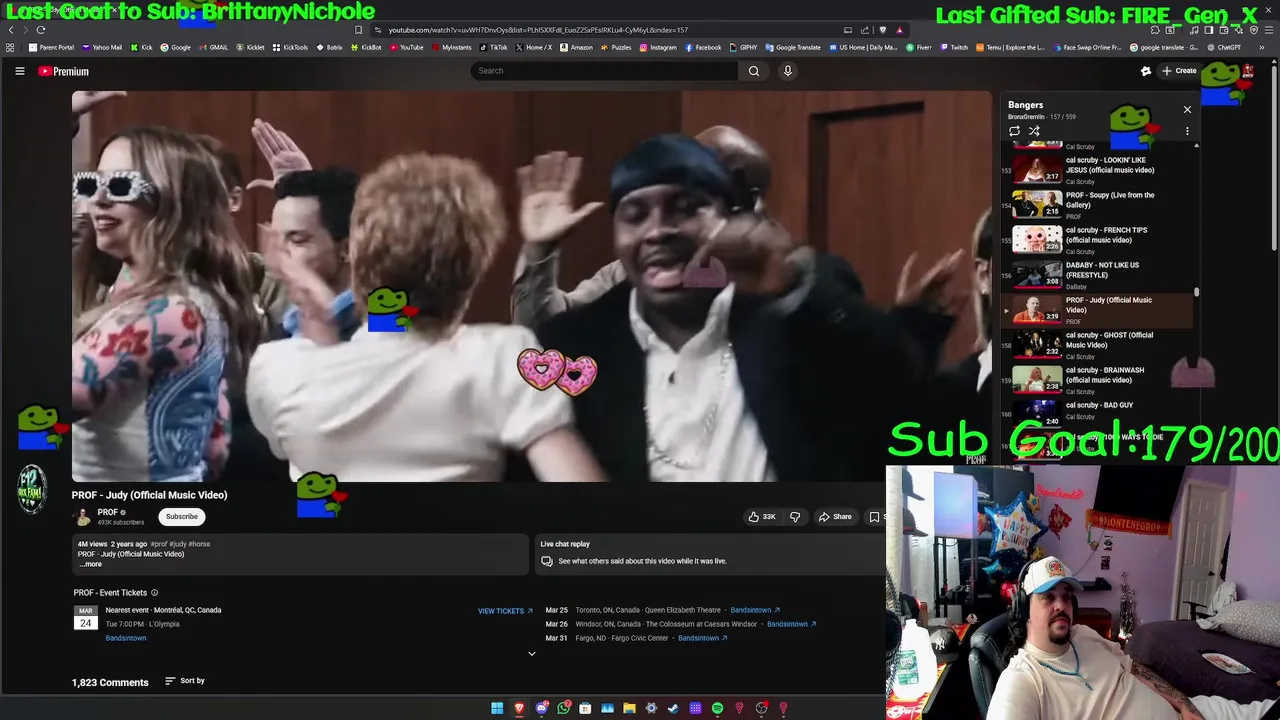Play LOOKIN' LIKE JESUS from playlist

(x=1098, y=169)
